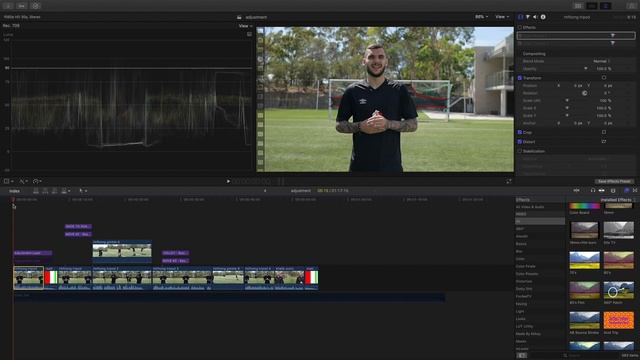Select the Color Presets effects category
The height and width of the screenshot is (360, 640).
(527, 274)
